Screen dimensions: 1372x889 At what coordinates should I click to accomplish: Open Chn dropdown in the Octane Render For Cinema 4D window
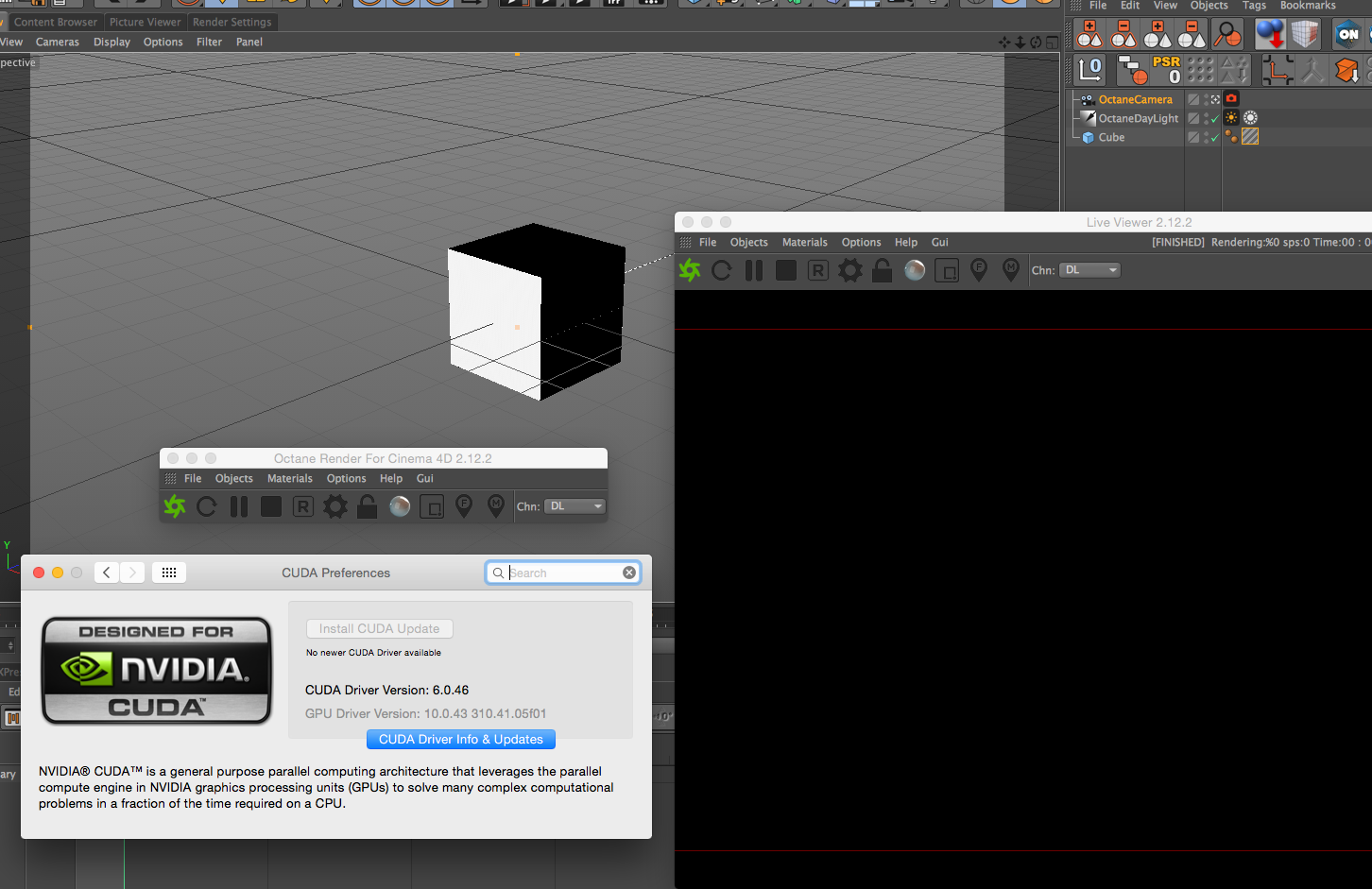click(x=575, y=506)
